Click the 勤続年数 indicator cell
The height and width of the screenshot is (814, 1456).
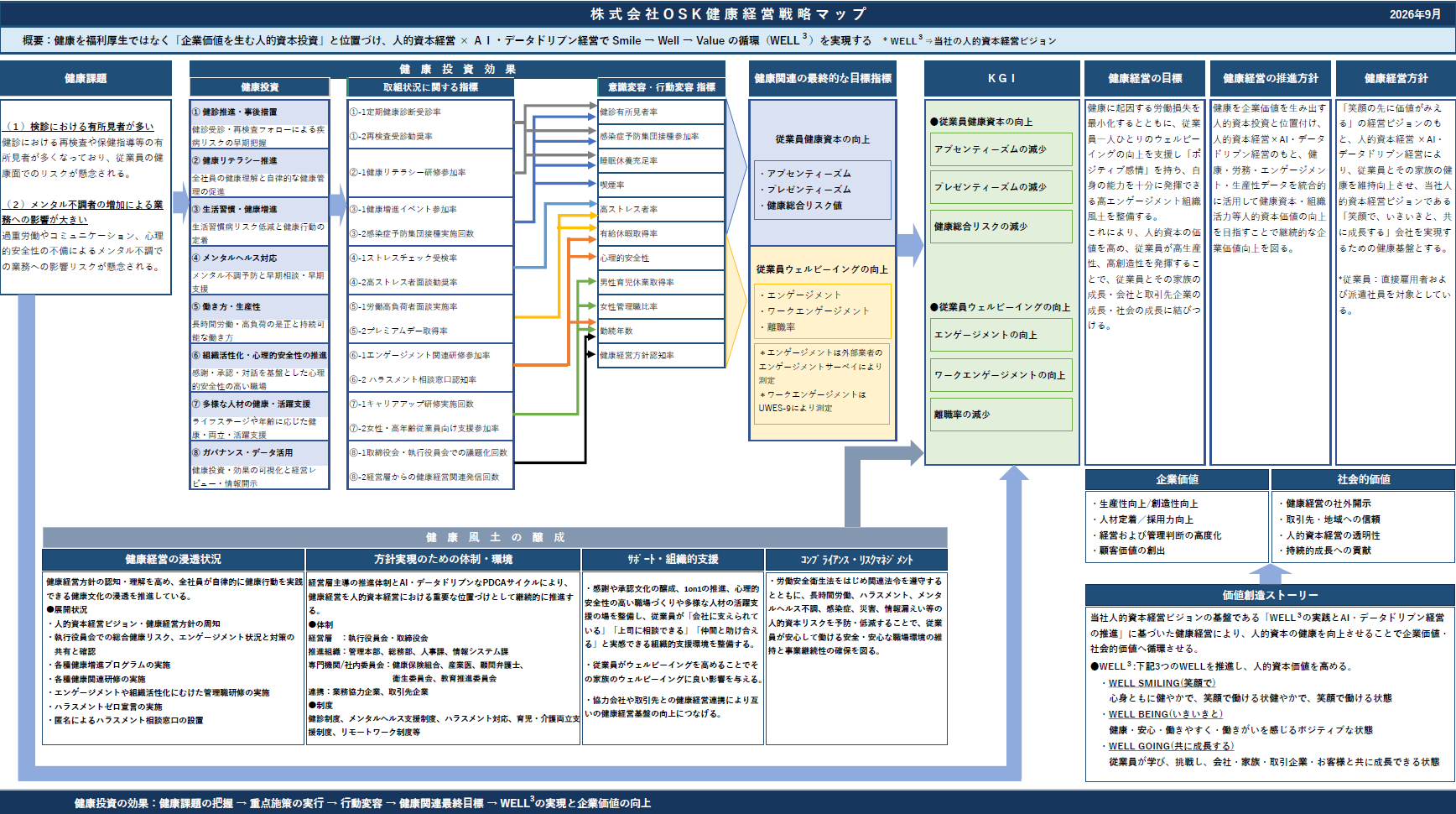coord(661,331)
